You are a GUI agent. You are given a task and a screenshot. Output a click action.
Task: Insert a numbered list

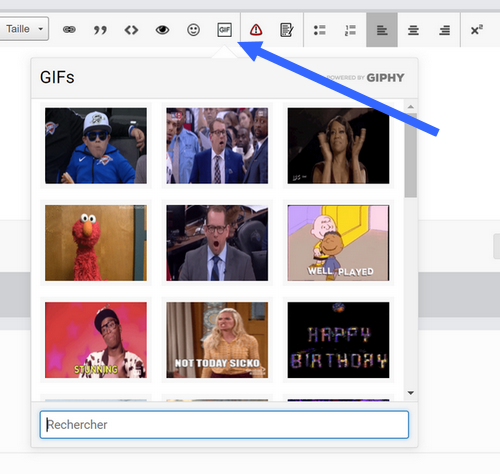tap(350, 30)
